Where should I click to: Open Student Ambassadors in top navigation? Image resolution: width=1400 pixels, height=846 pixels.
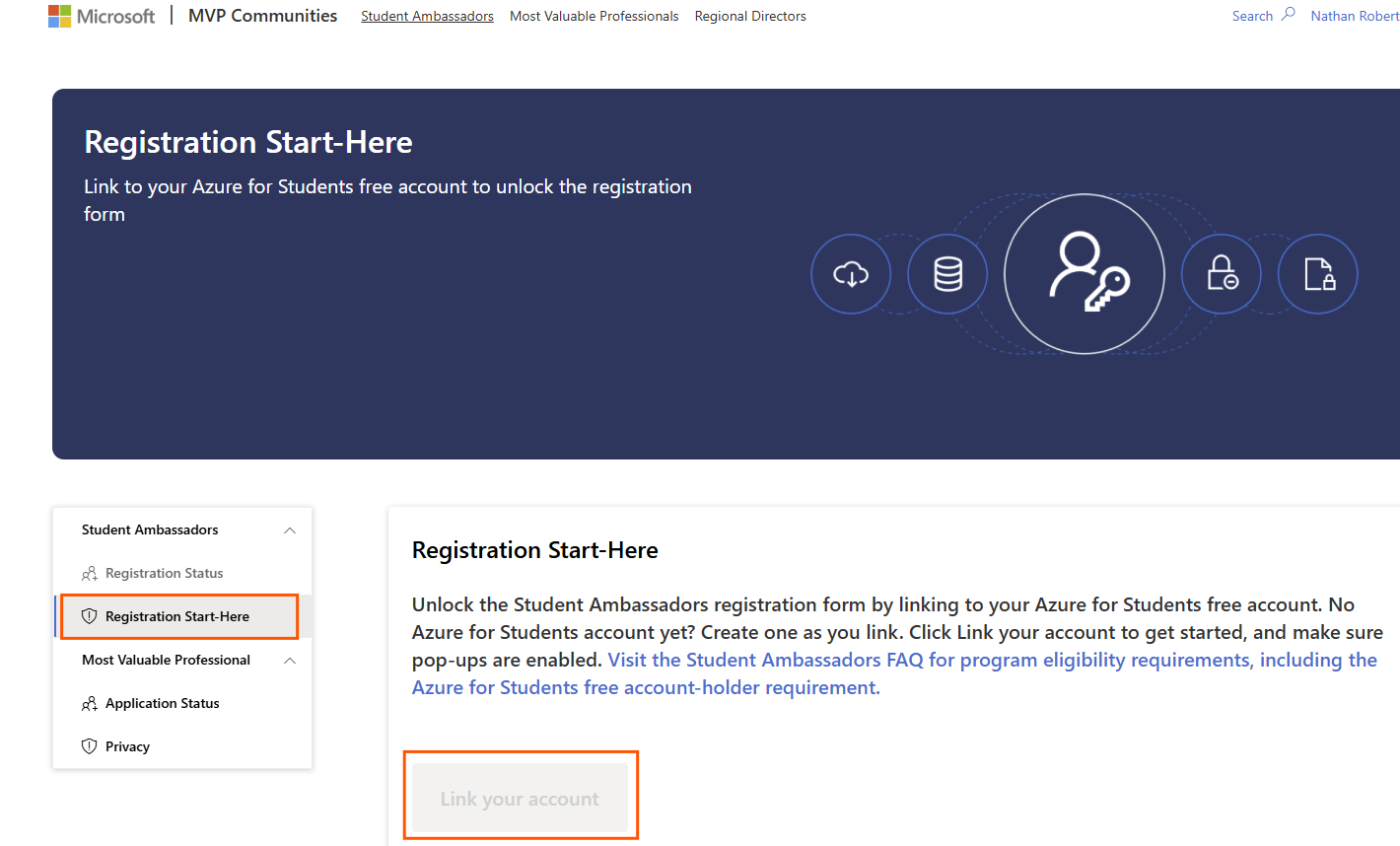427,16
